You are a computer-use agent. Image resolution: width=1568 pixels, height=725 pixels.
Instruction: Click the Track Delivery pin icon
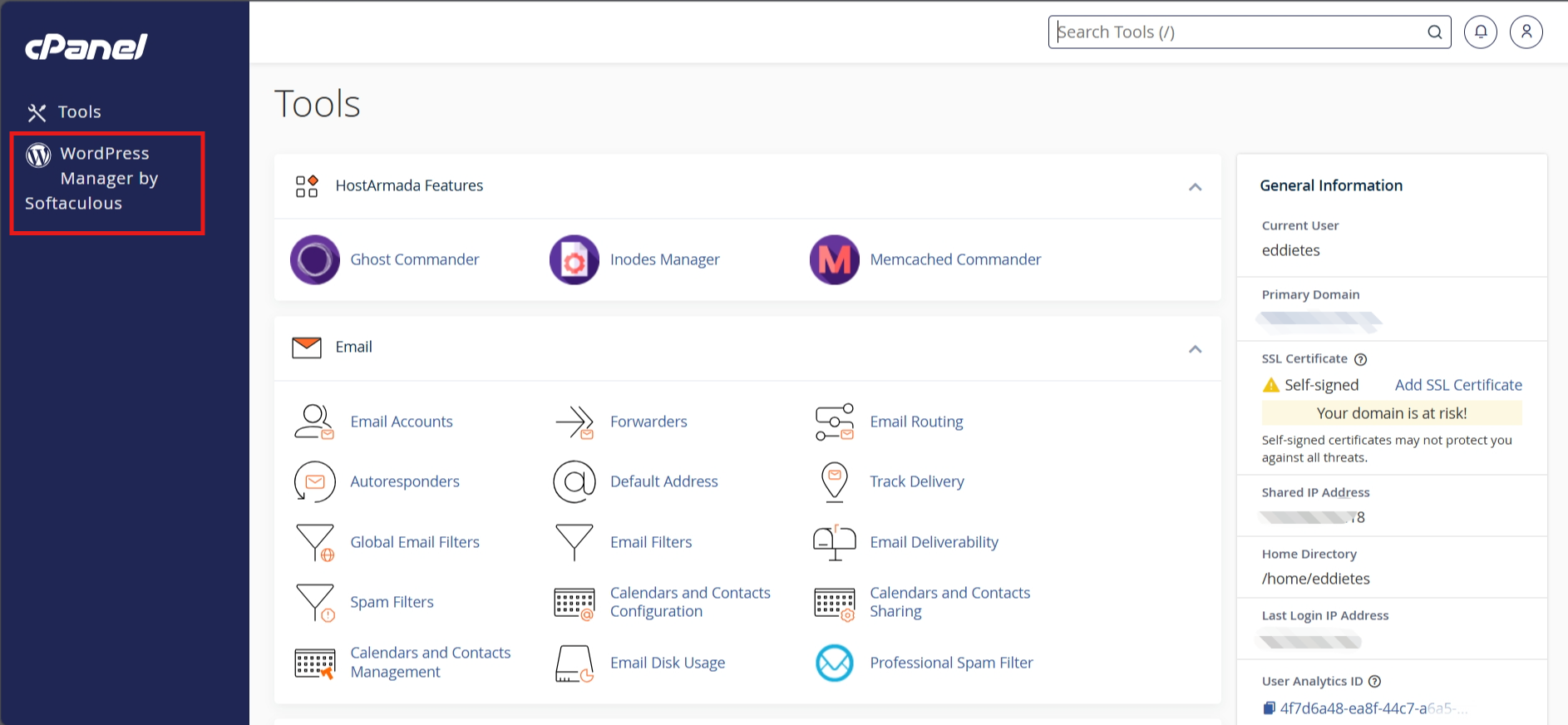[x=835, y=482]
